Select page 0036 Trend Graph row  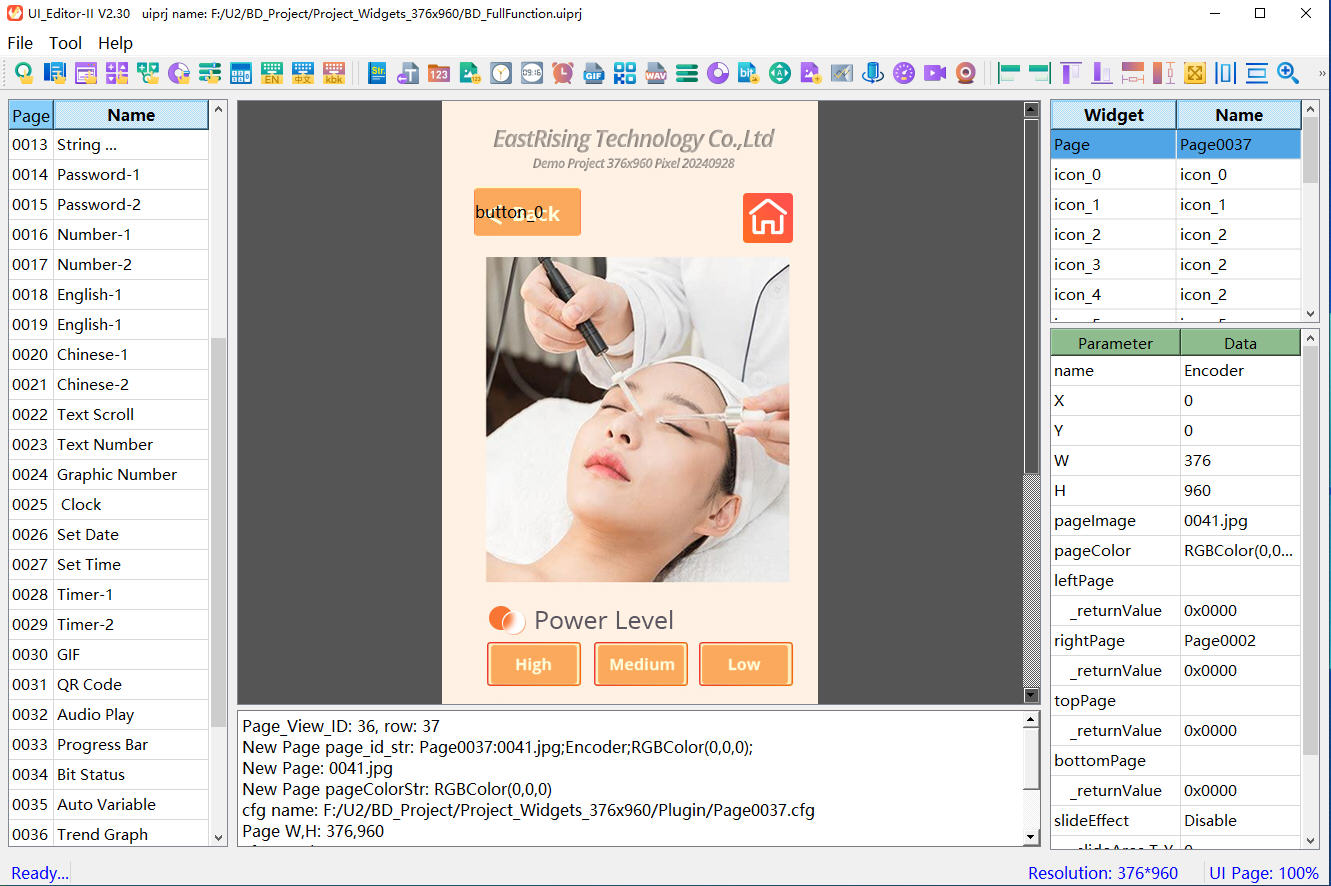[x=109, y=834]
